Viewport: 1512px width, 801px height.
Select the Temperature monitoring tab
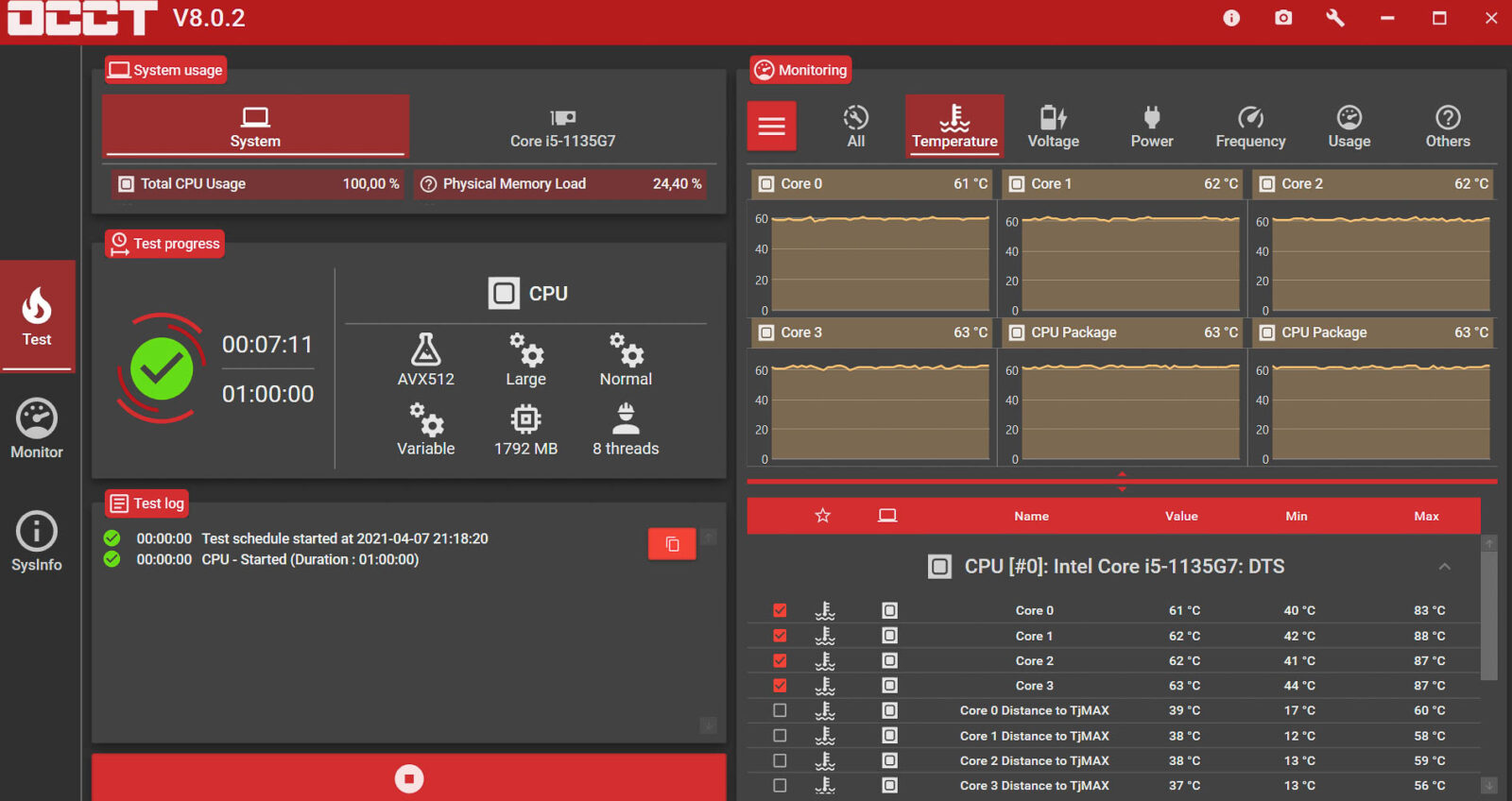click(954, 125)
